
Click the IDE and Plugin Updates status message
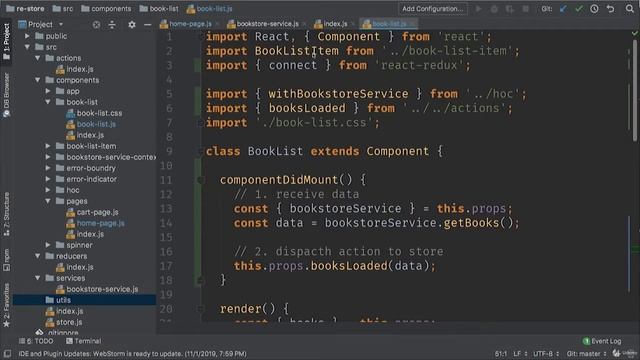[x=133, y=353]
